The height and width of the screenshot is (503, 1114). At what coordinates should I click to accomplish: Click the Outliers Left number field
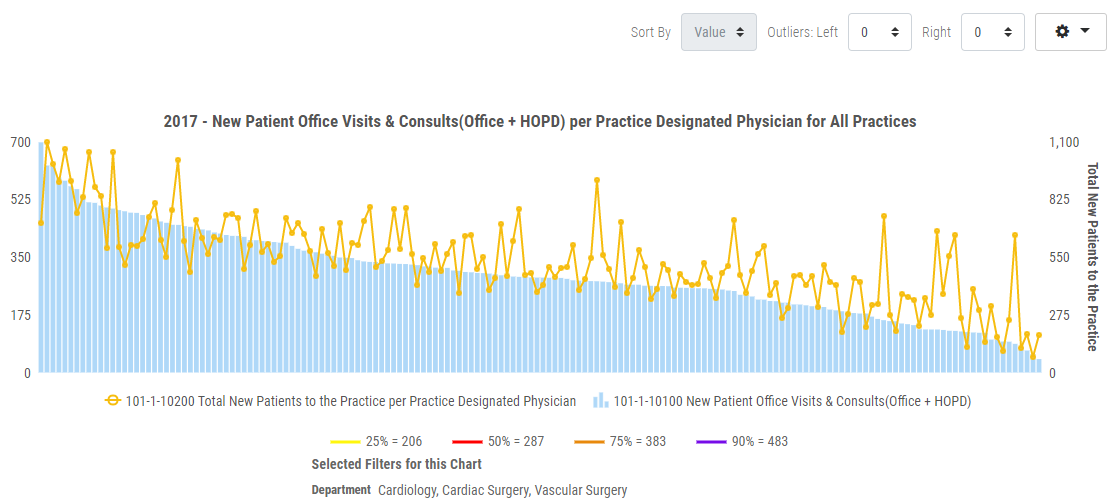tap(868, 32)
